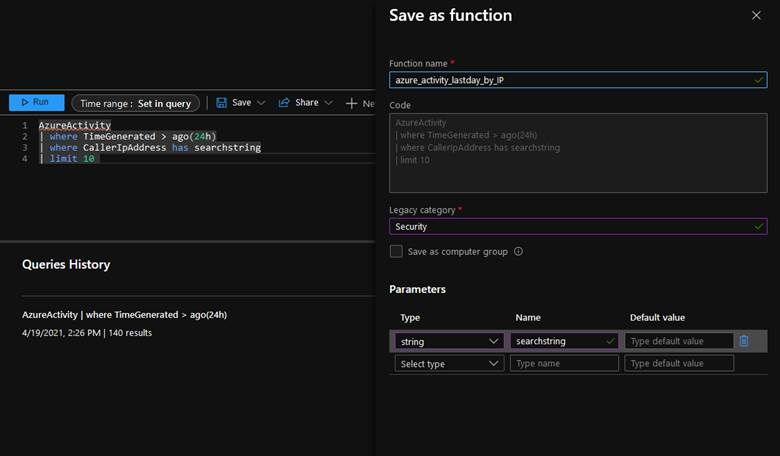Click query line 1 AzureActivity
The width and height of the screenshot is (780, 456).
75,125
